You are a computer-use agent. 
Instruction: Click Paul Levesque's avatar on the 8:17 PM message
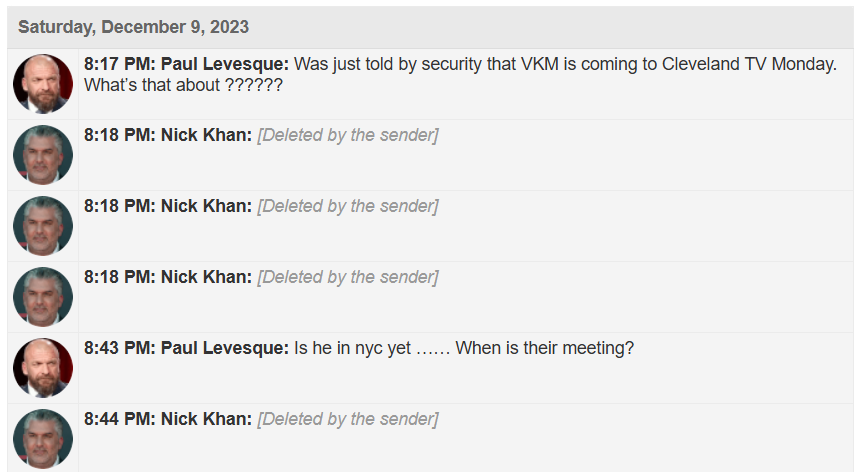point(43,84)
